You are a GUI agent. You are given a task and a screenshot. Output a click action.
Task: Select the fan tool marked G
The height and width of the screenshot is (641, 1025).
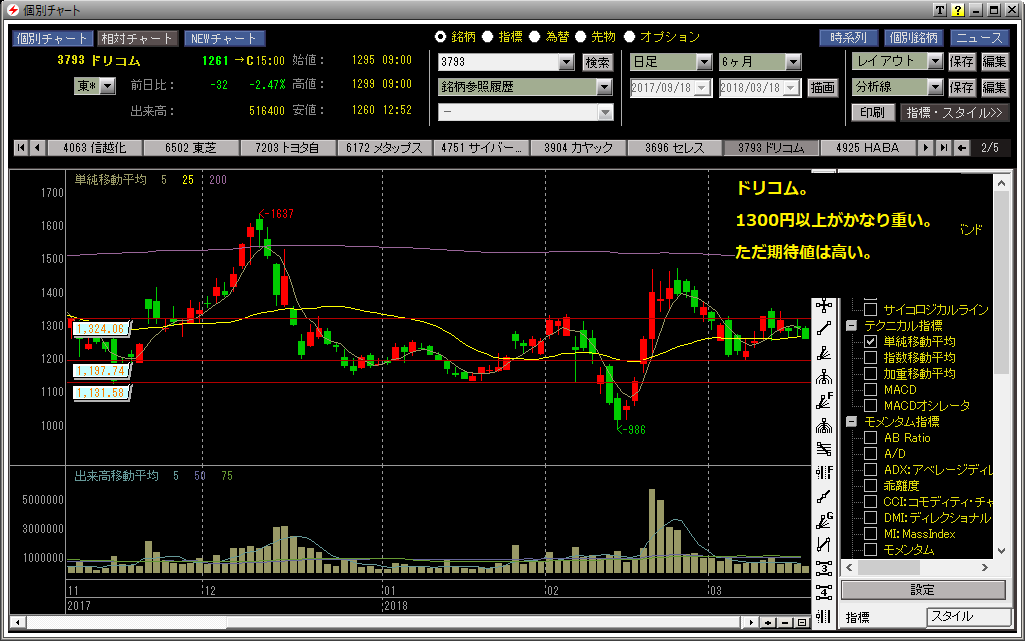tap(824, 521)
